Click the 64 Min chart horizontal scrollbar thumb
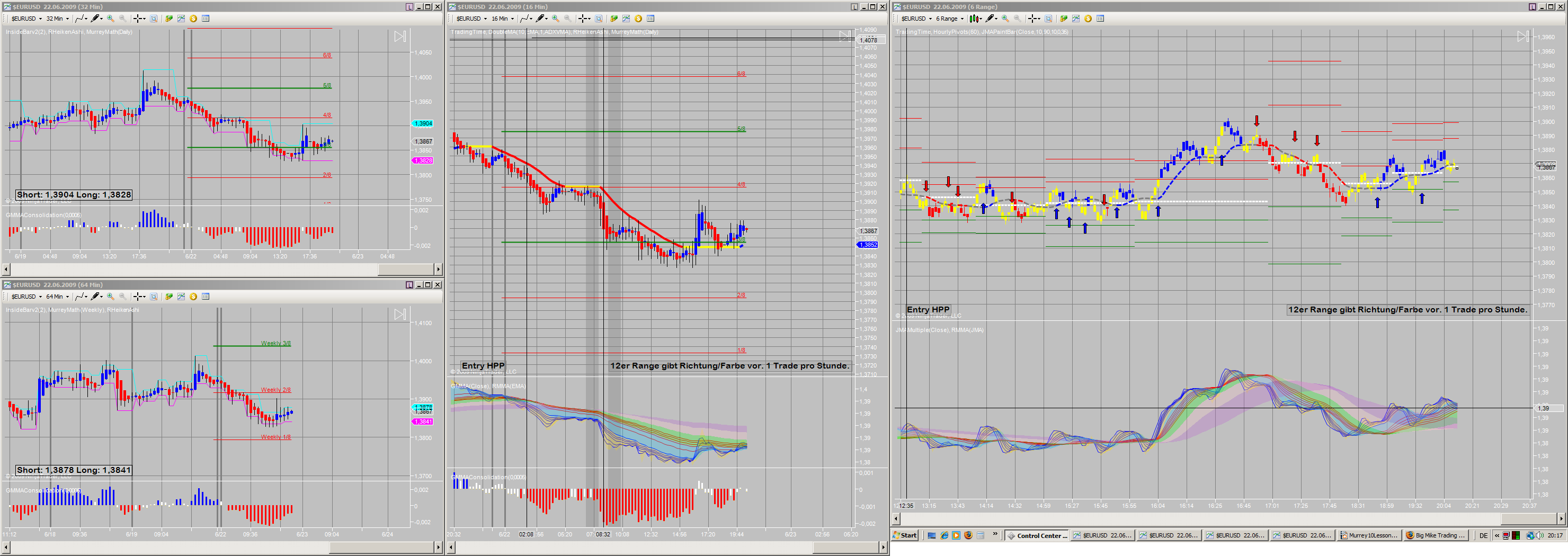This screenshot has height=556, width=1568. click(381, 548)
